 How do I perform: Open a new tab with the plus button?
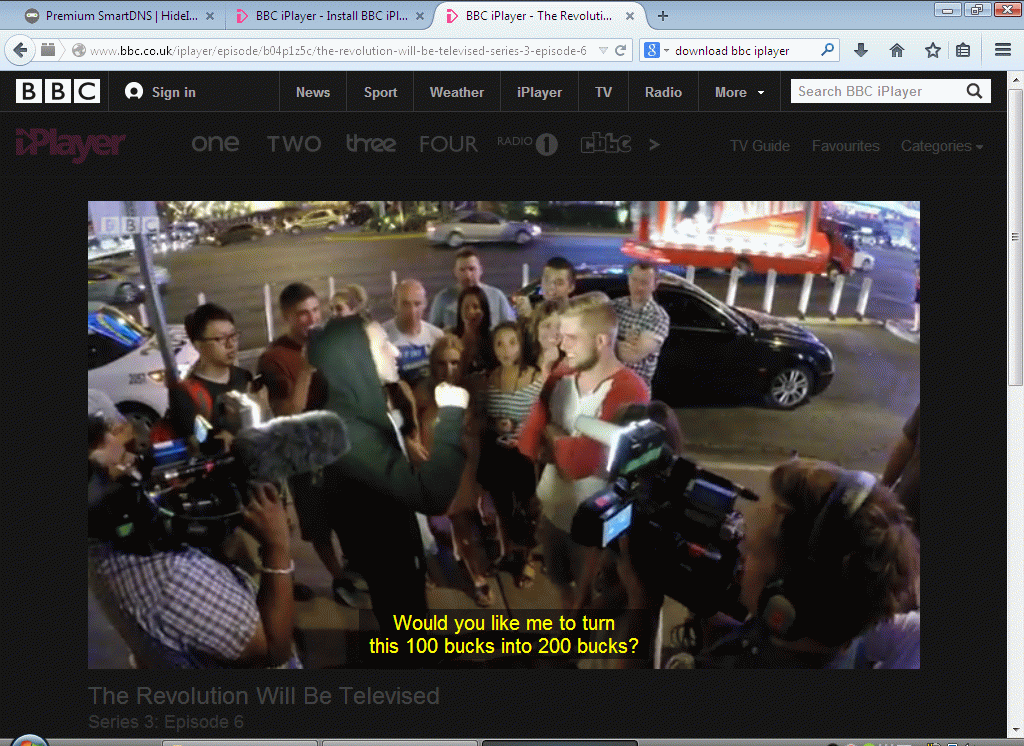coord(662,16)
